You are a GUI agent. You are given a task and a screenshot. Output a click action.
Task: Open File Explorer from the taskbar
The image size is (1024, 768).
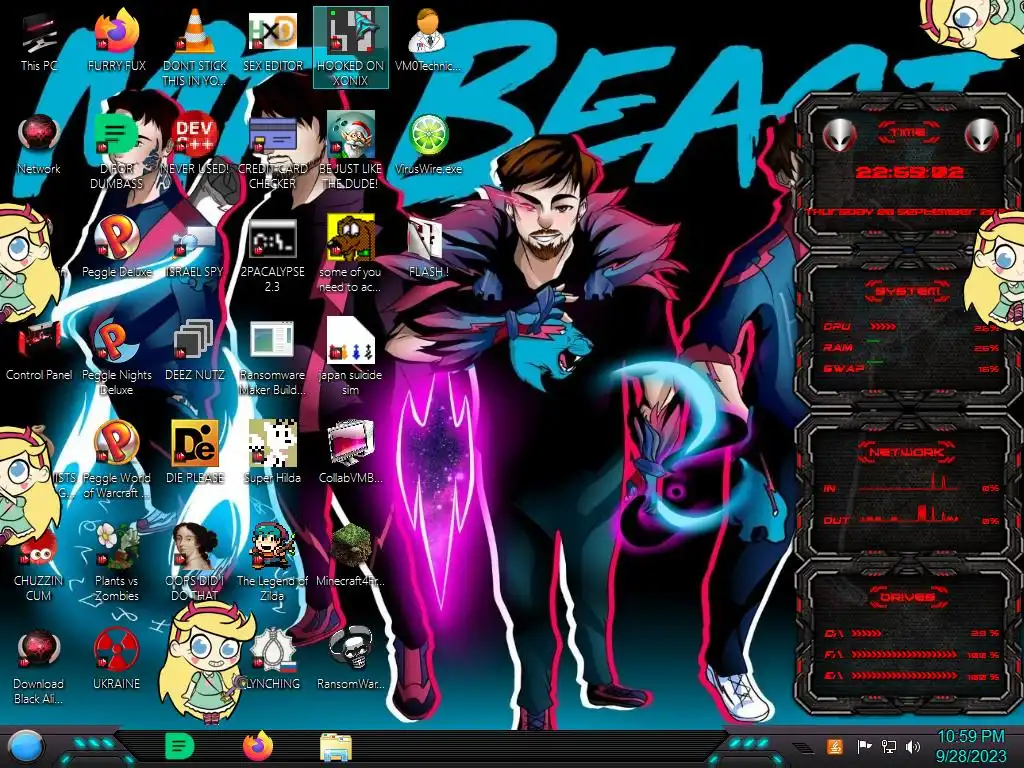(336, 746)
